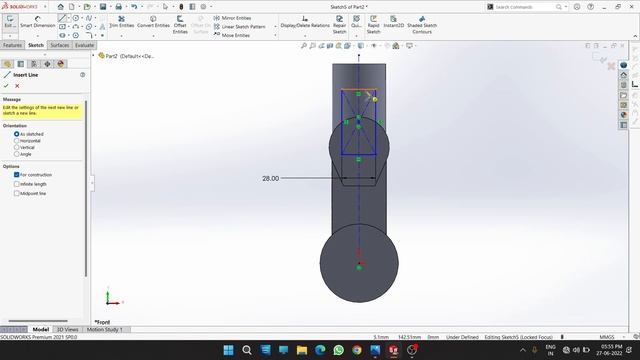The image size is (640, 360).
Task: Toggle Instant2D
Action: click(393, 22)
